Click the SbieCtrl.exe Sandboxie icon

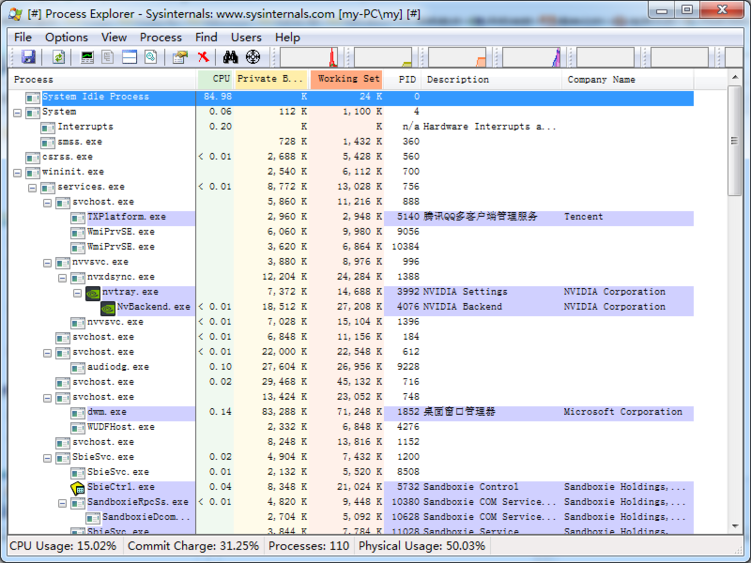(x=78, y=488)
